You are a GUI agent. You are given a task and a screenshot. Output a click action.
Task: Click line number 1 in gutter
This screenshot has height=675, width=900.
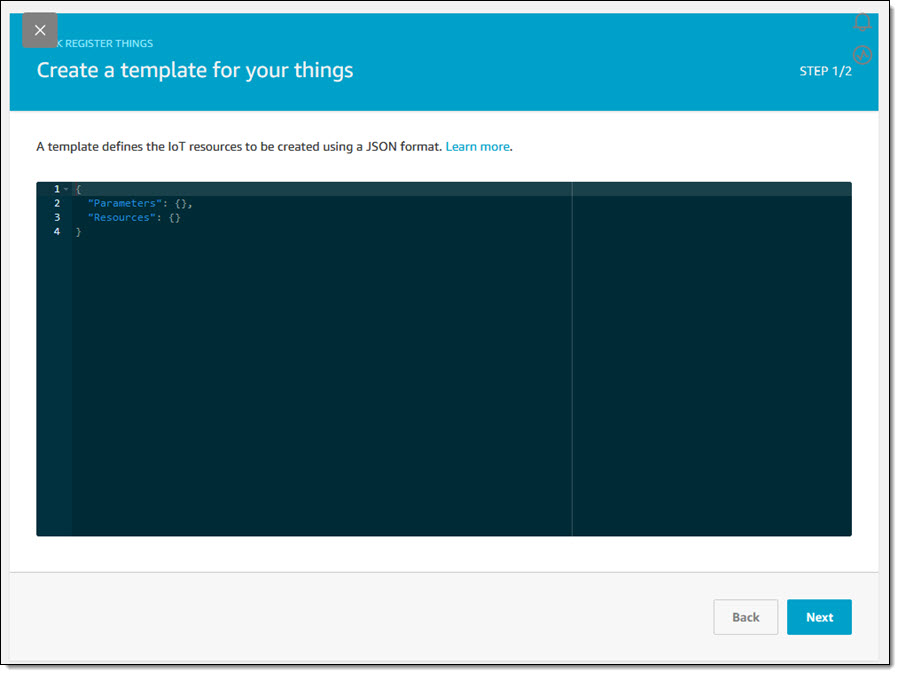pyautogui.click(x=56, y=189)
